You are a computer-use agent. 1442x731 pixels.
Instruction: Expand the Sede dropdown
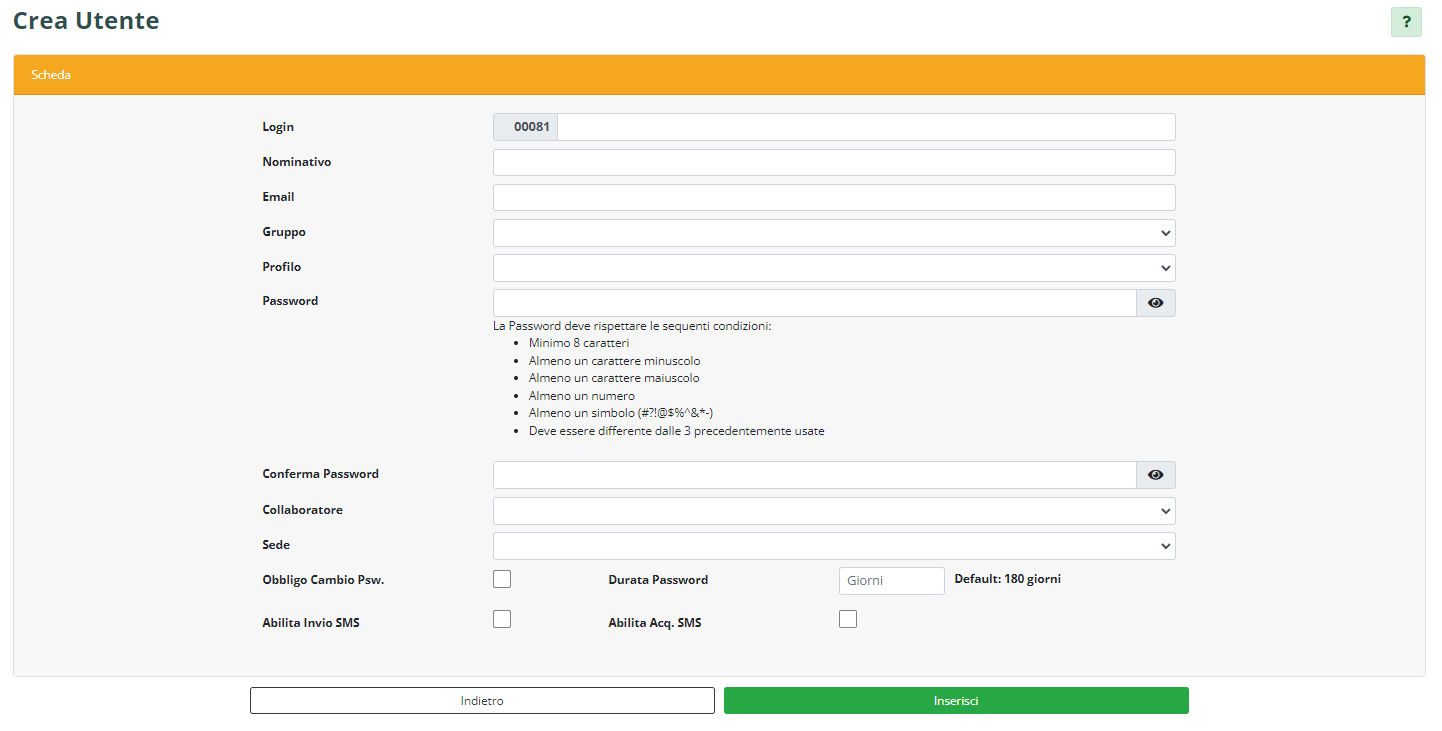coord(833,546)
